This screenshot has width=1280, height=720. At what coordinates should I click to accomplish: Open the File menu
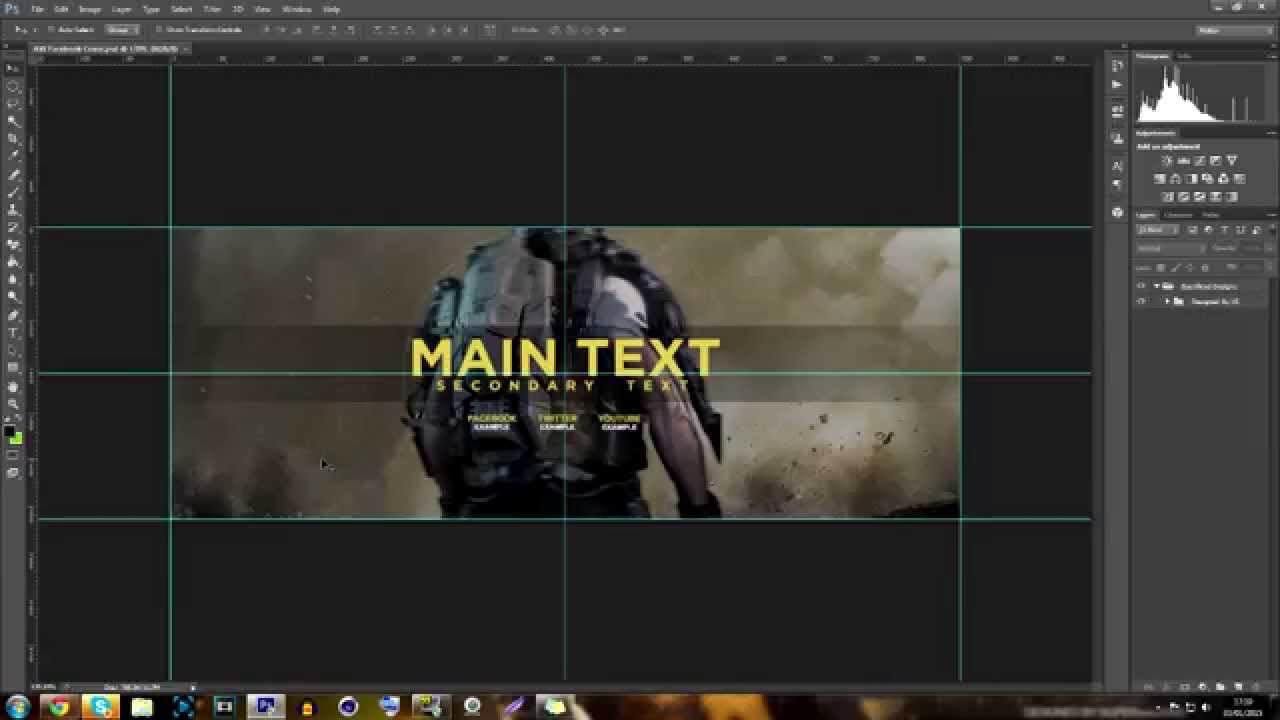click(37, 9)
